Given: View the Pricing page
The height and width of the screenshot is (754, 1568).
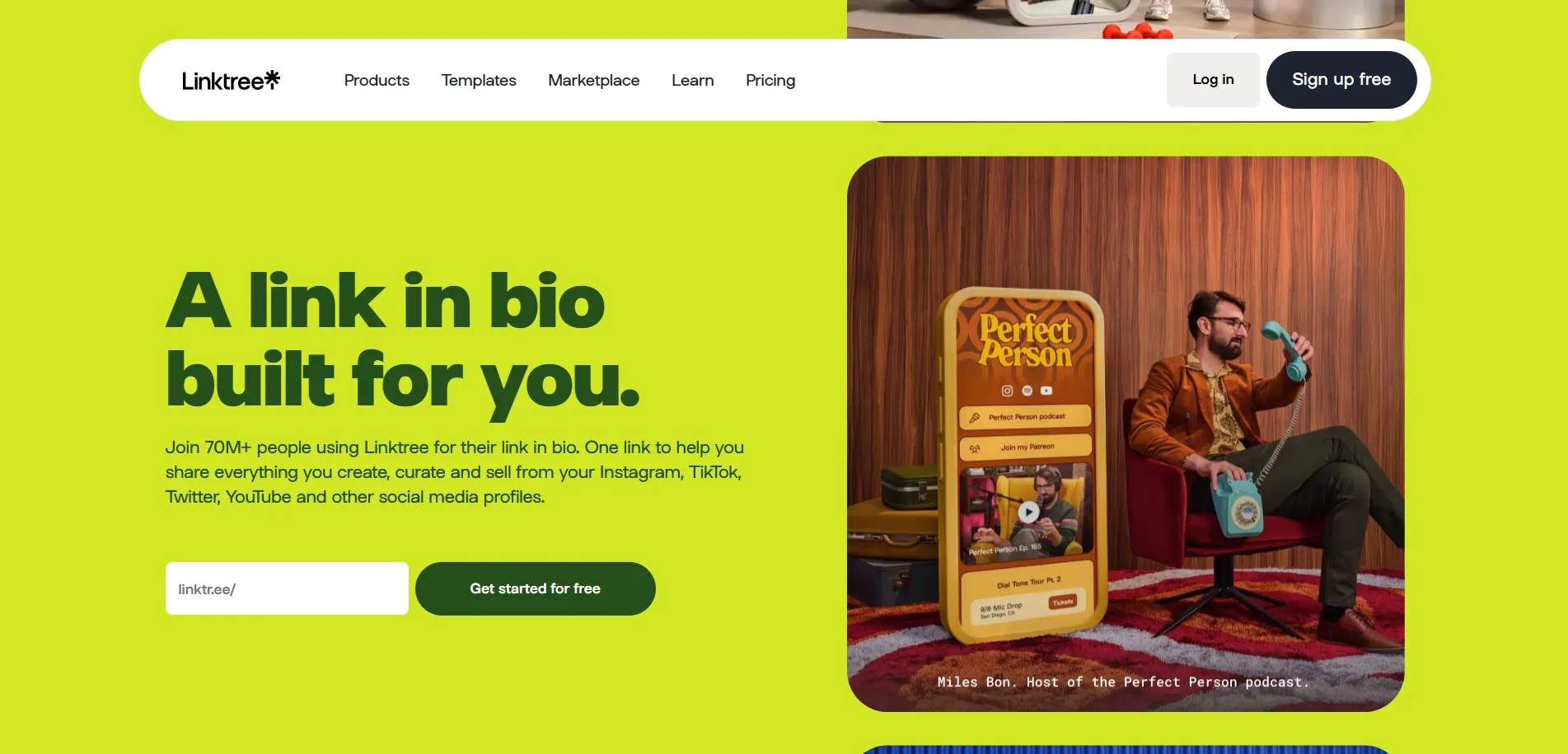Looking at the screenshot, I should click(x=770, y=80).
